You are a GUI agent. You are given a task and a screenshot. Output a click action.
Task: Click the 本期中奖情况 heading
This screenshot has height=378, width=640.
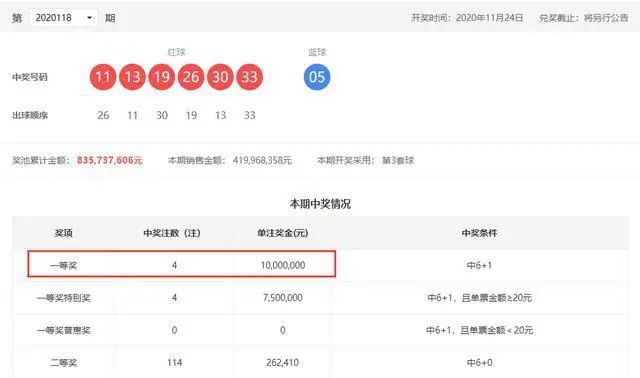point(320,204)
